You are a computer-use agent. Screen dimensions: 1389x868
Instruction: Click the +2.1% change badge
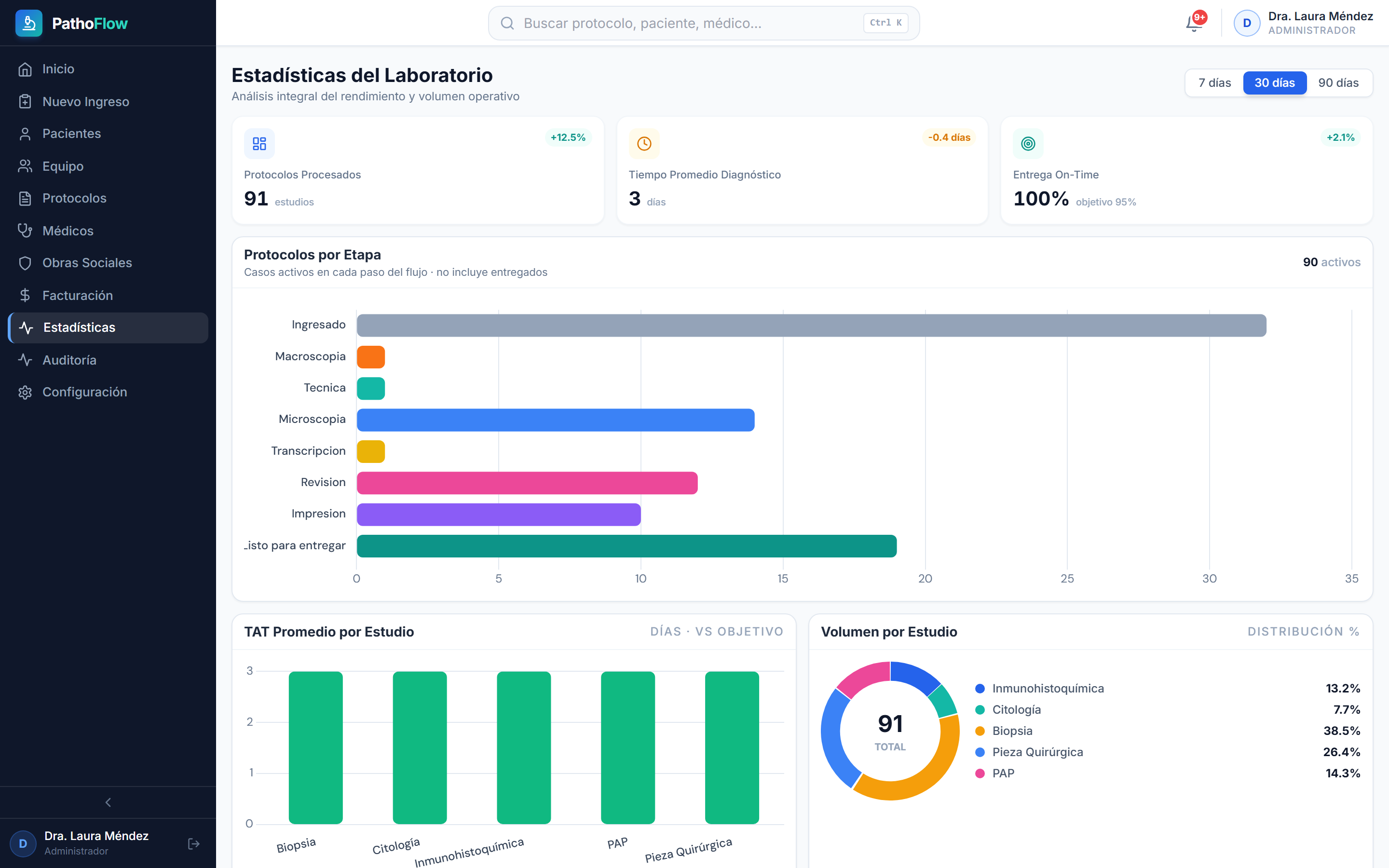(x=1340, y=137)
